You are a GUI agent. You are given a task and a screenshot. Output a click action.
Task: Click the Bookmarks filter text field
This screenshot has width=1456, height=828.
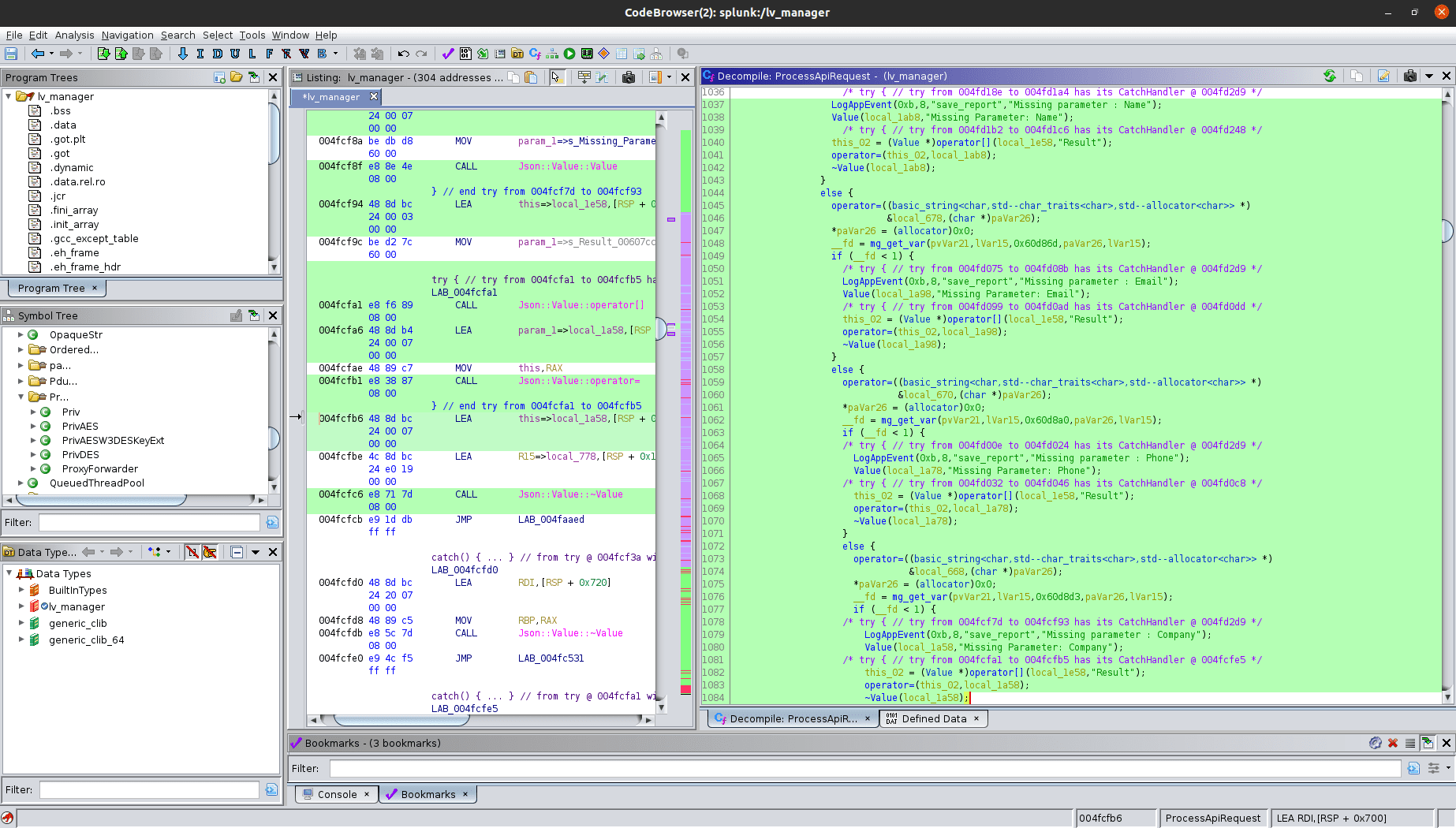[864, 768]
